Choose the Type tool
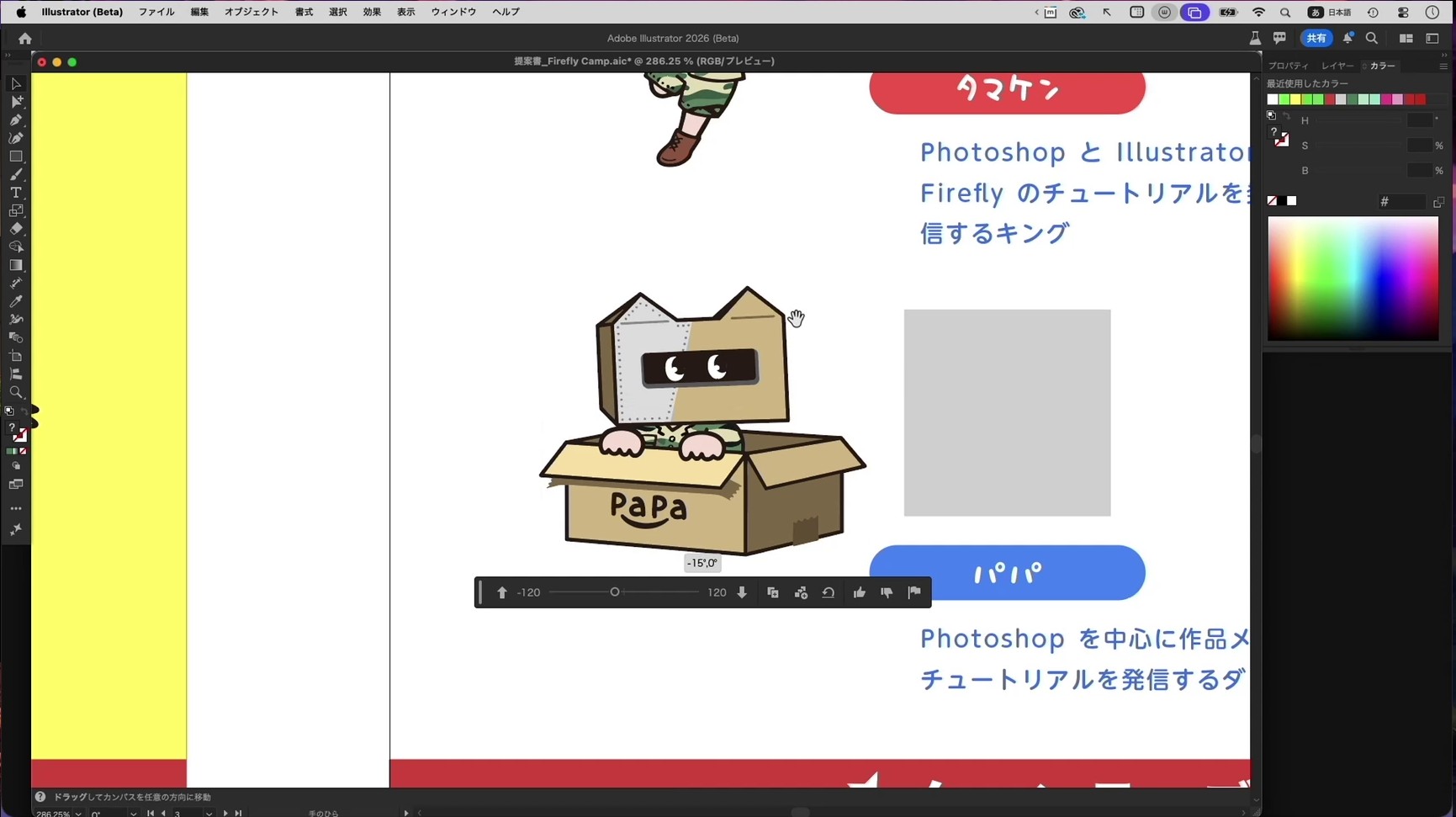The width and height of the screenshot is (1456, 817). [x=15, y=193]
